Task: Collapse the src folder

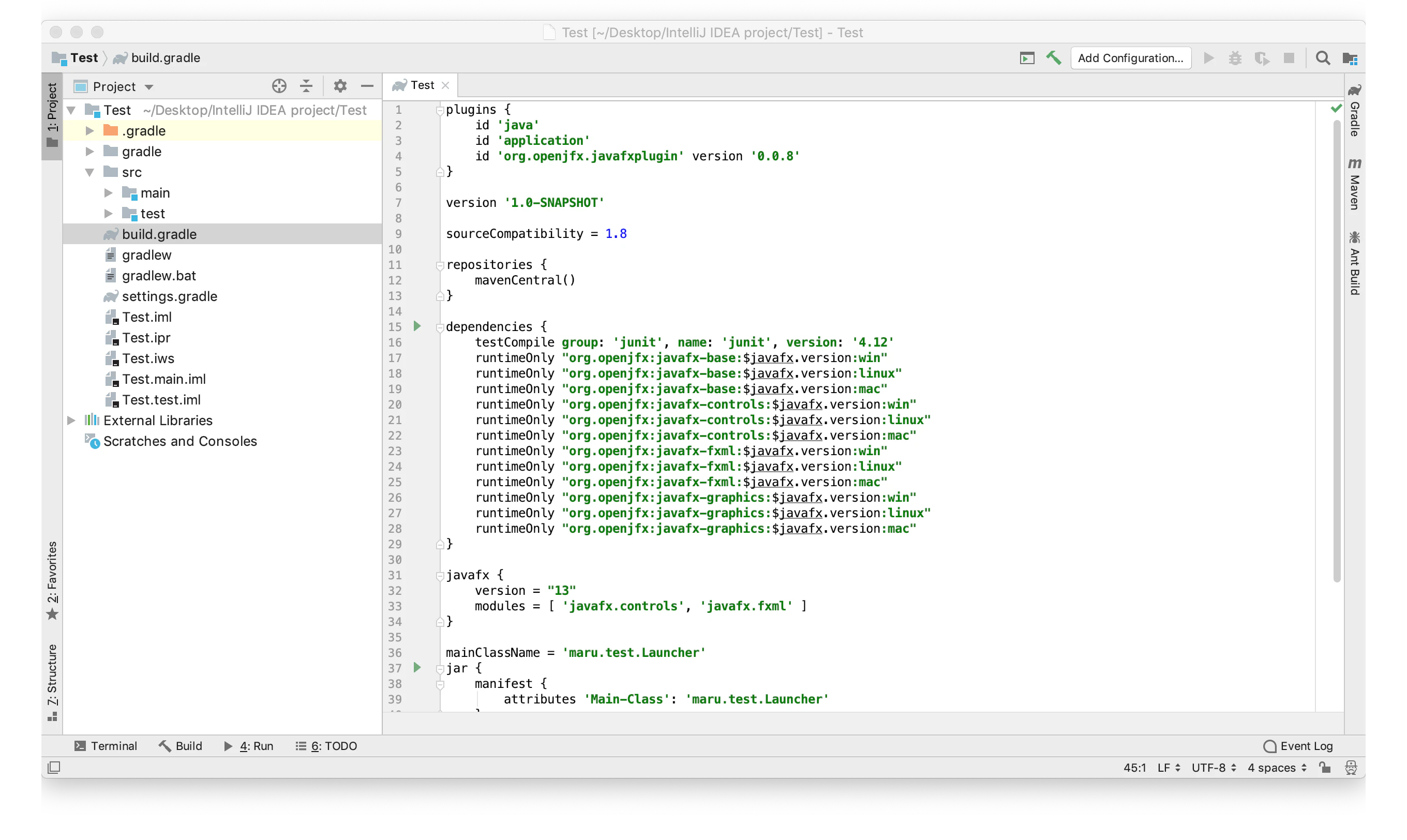Action: (x=89, y=172)
